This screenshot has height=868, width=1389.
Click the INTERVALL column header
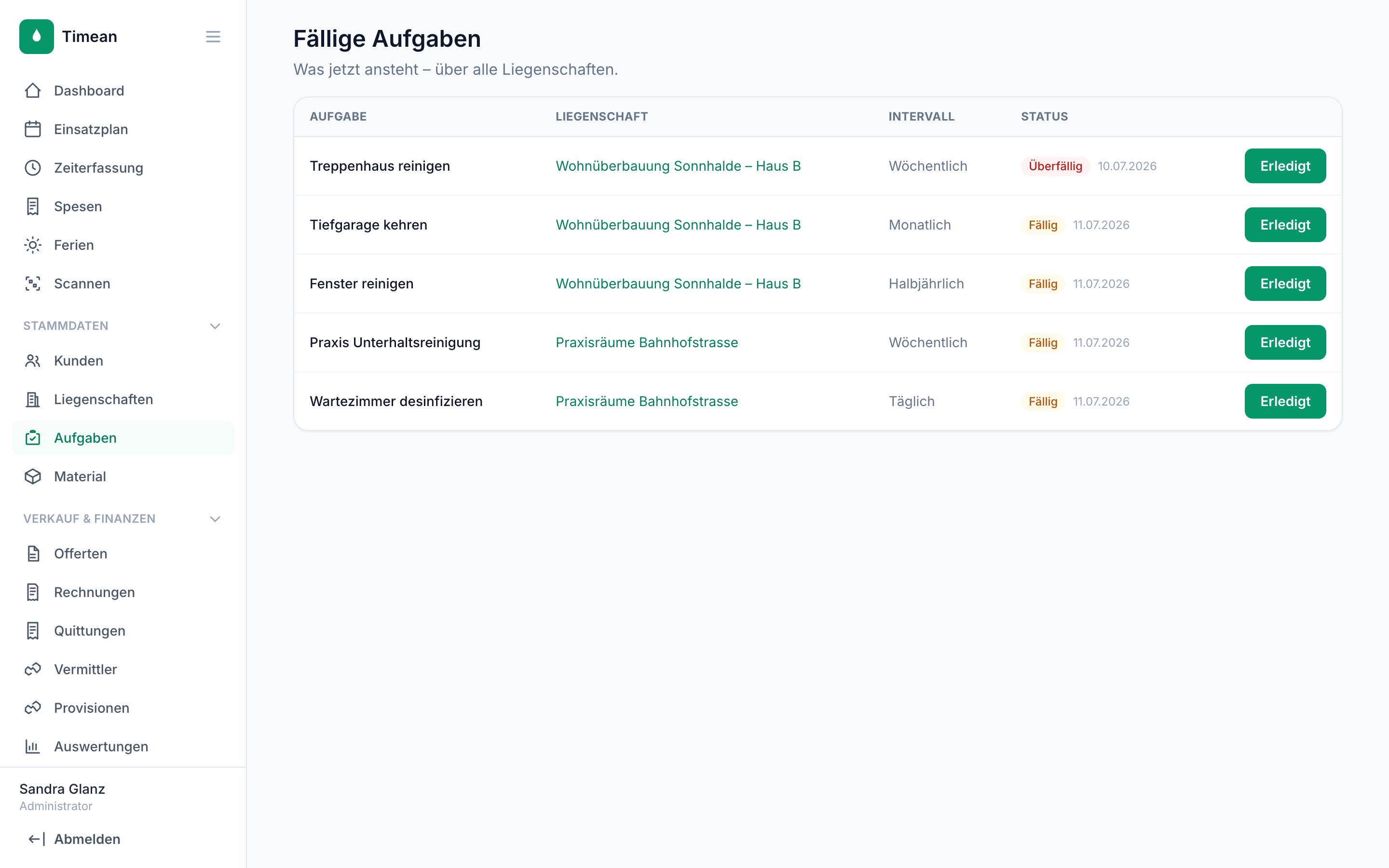pos(921,117)
